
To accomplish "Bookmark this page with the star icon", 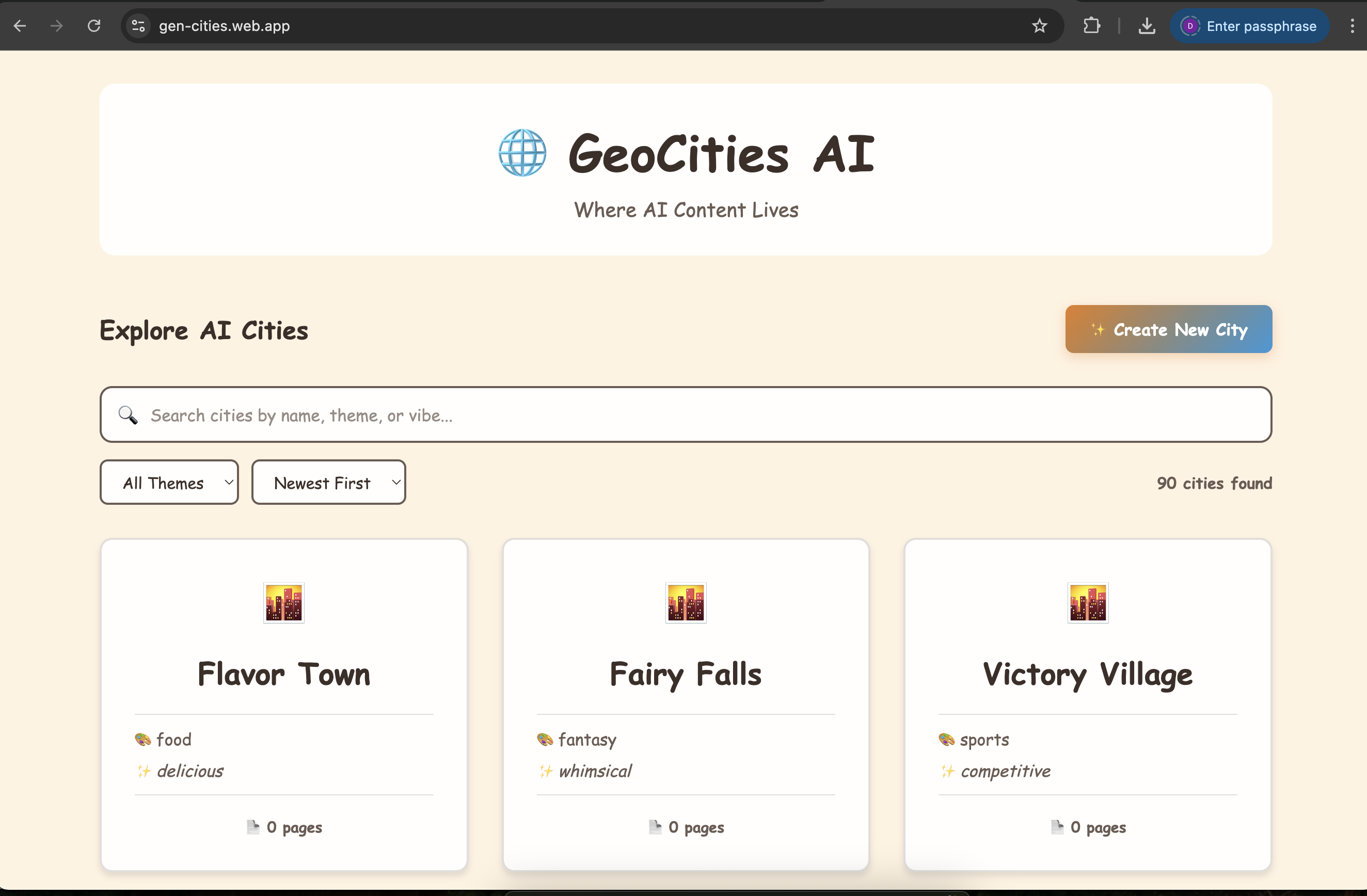I will click(1039, 26).
